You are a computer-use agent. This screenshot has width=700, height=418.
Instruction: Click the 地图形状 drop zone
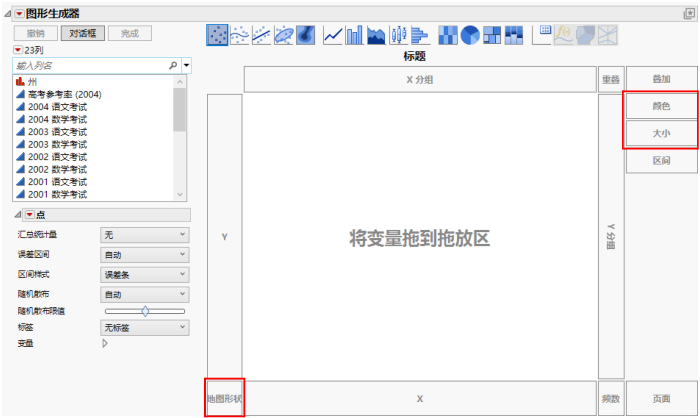point(225,398)
